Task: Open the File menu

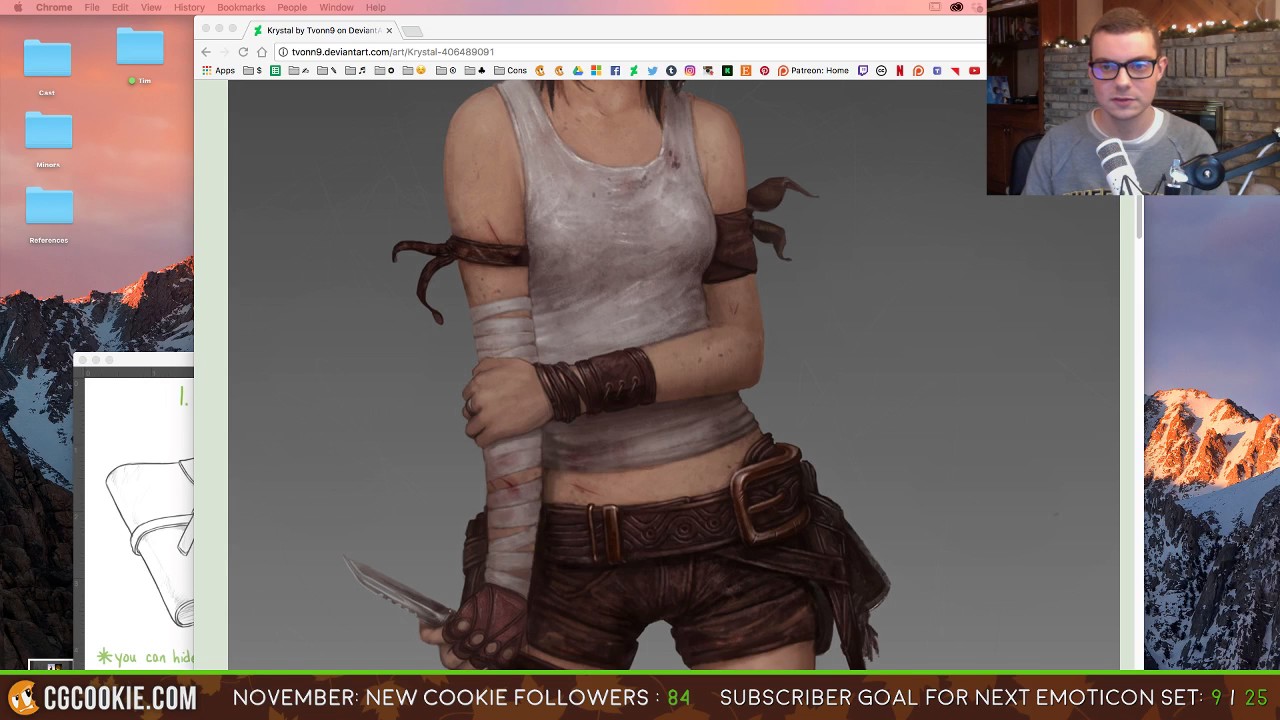Action: click(x=92, y=7)
